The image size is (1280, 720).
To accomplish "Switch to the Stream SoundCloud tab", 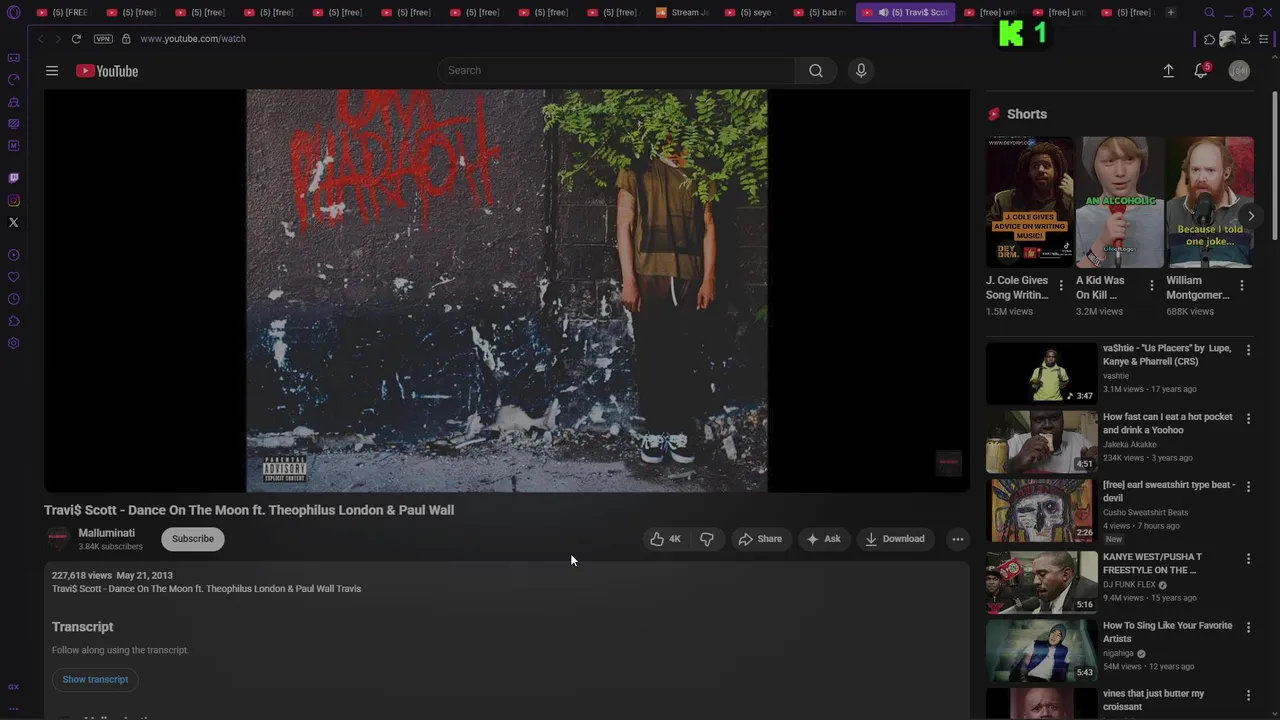I will point(683,13).
